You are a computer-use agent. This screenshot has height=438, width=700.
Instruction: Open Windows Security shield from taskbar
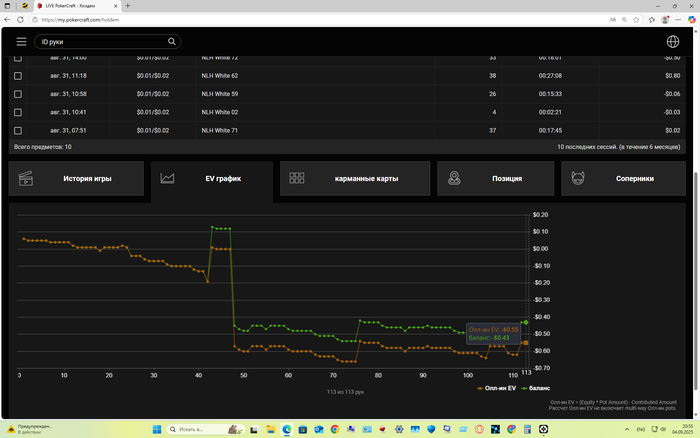click(x=431, y=430)
